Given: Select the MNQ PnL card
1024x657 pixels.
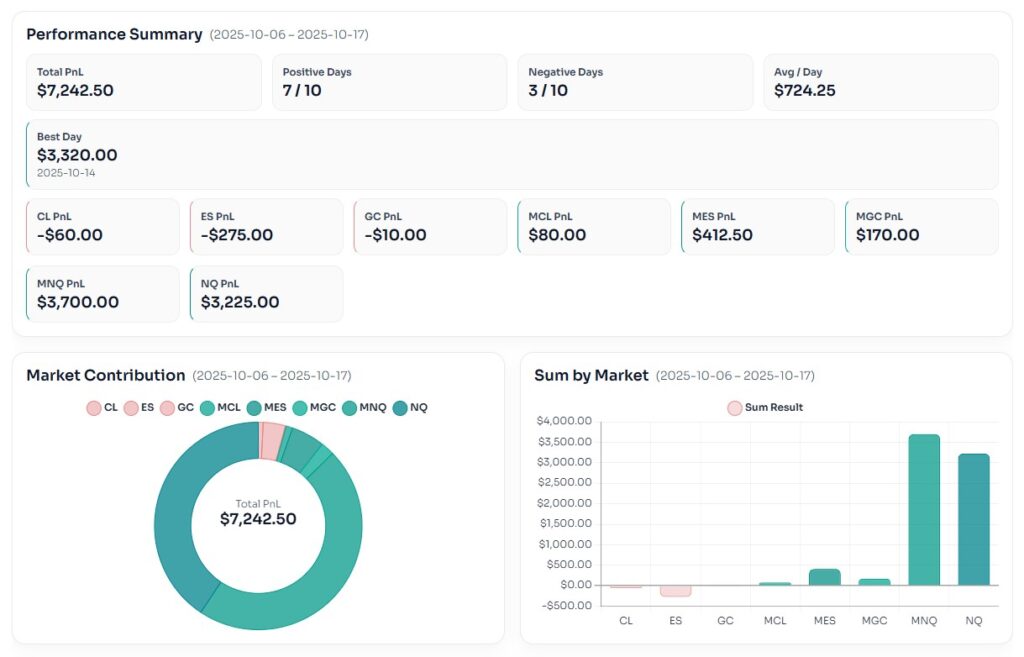Looking at the screenshot, I should coord(103,293).
